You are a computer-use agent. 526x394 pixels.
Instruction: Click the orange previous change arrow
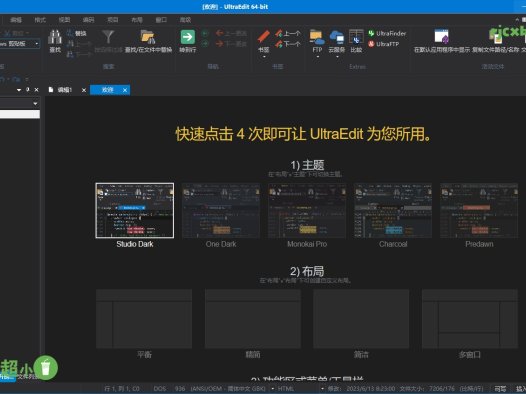coord(220,33)
